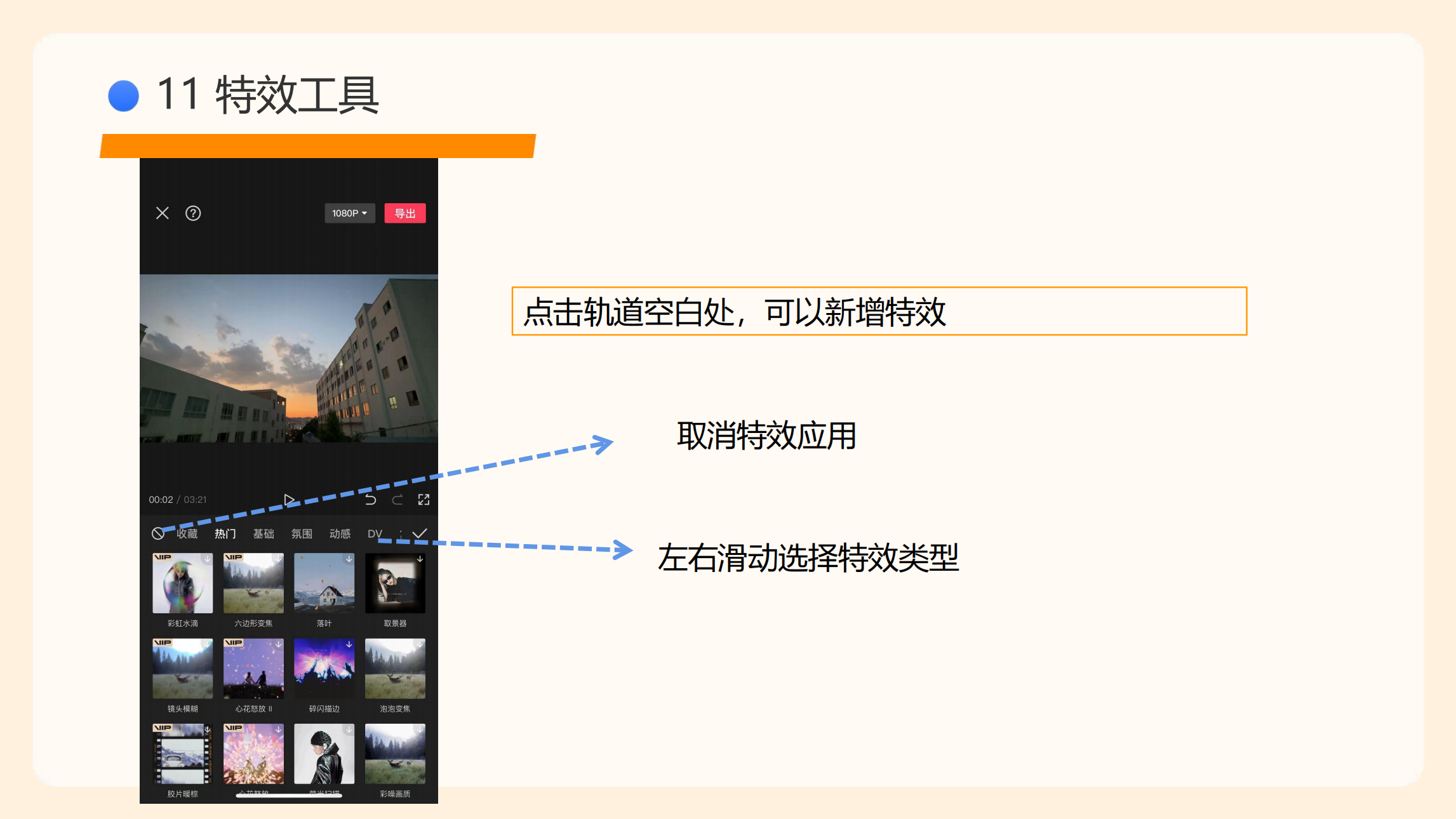Screen dimensions: 1456x819
Task: Click the 00:02 current time readout
Action: tap(161, 500)
